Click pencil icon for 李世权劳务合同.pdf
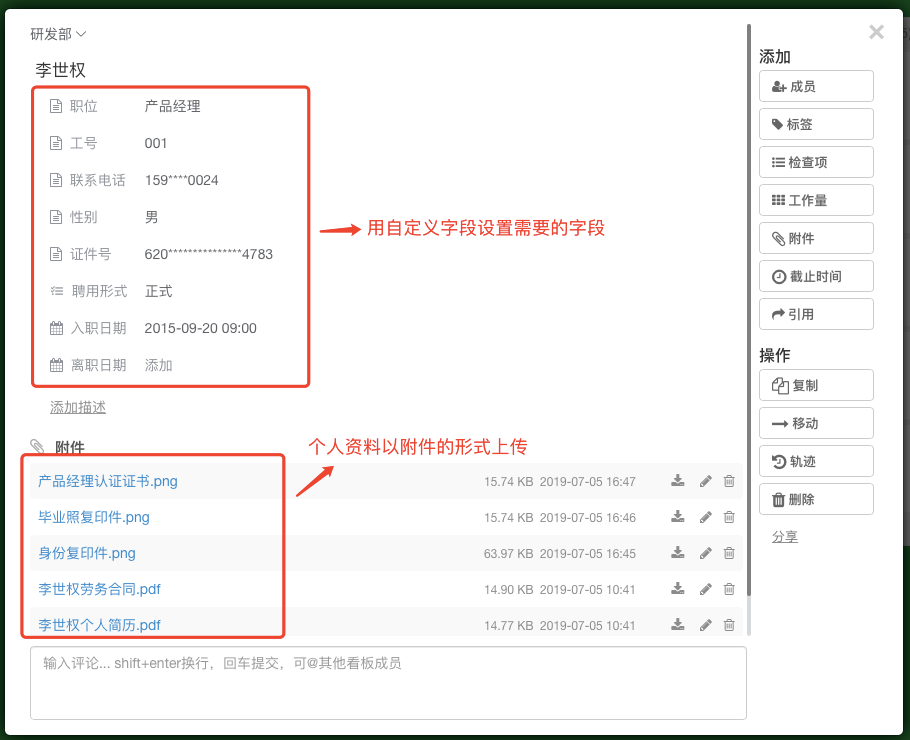 click(x=705, y=589)
